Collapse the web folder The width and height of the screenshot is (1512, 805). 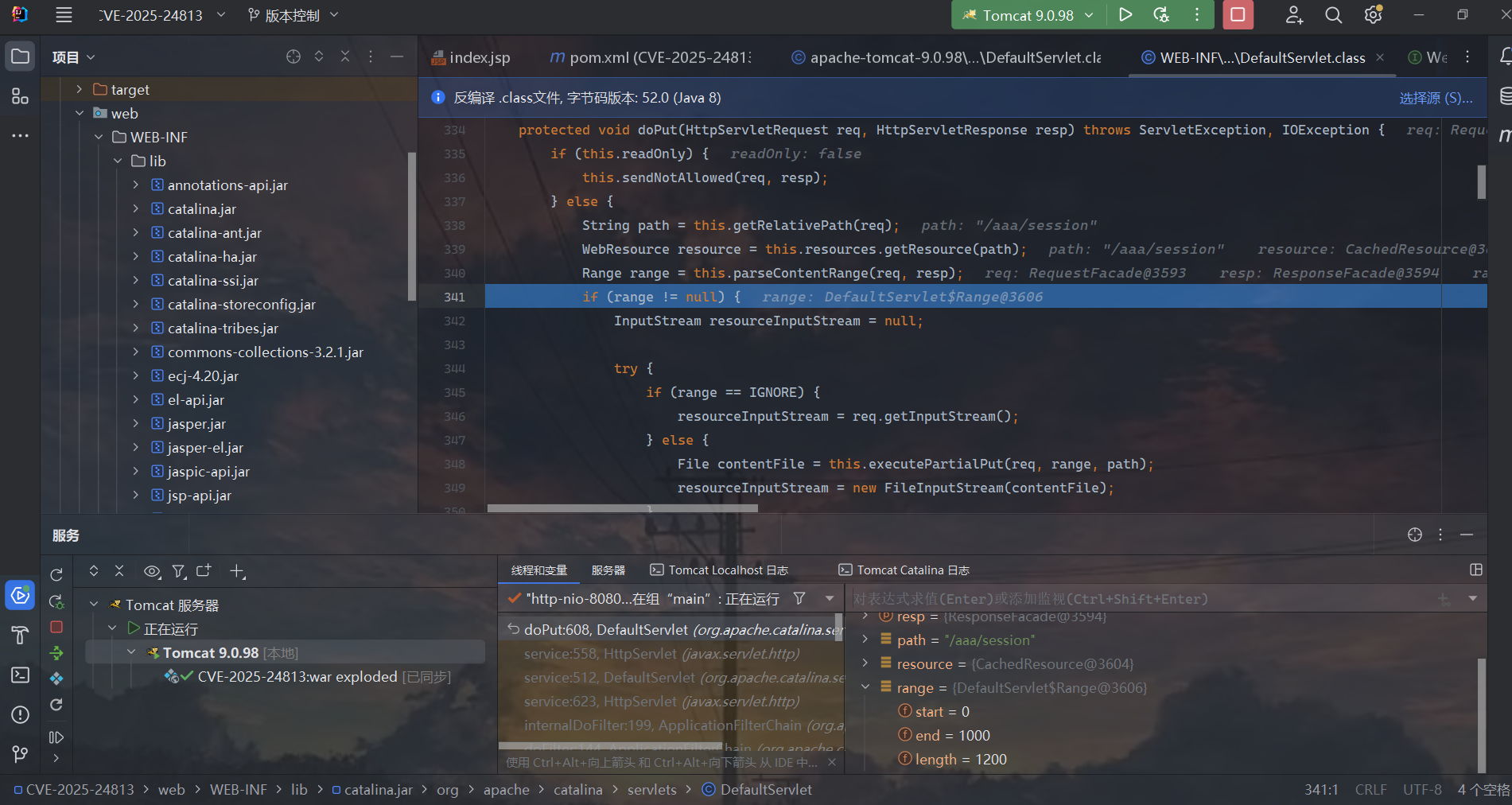coord(79,113)
